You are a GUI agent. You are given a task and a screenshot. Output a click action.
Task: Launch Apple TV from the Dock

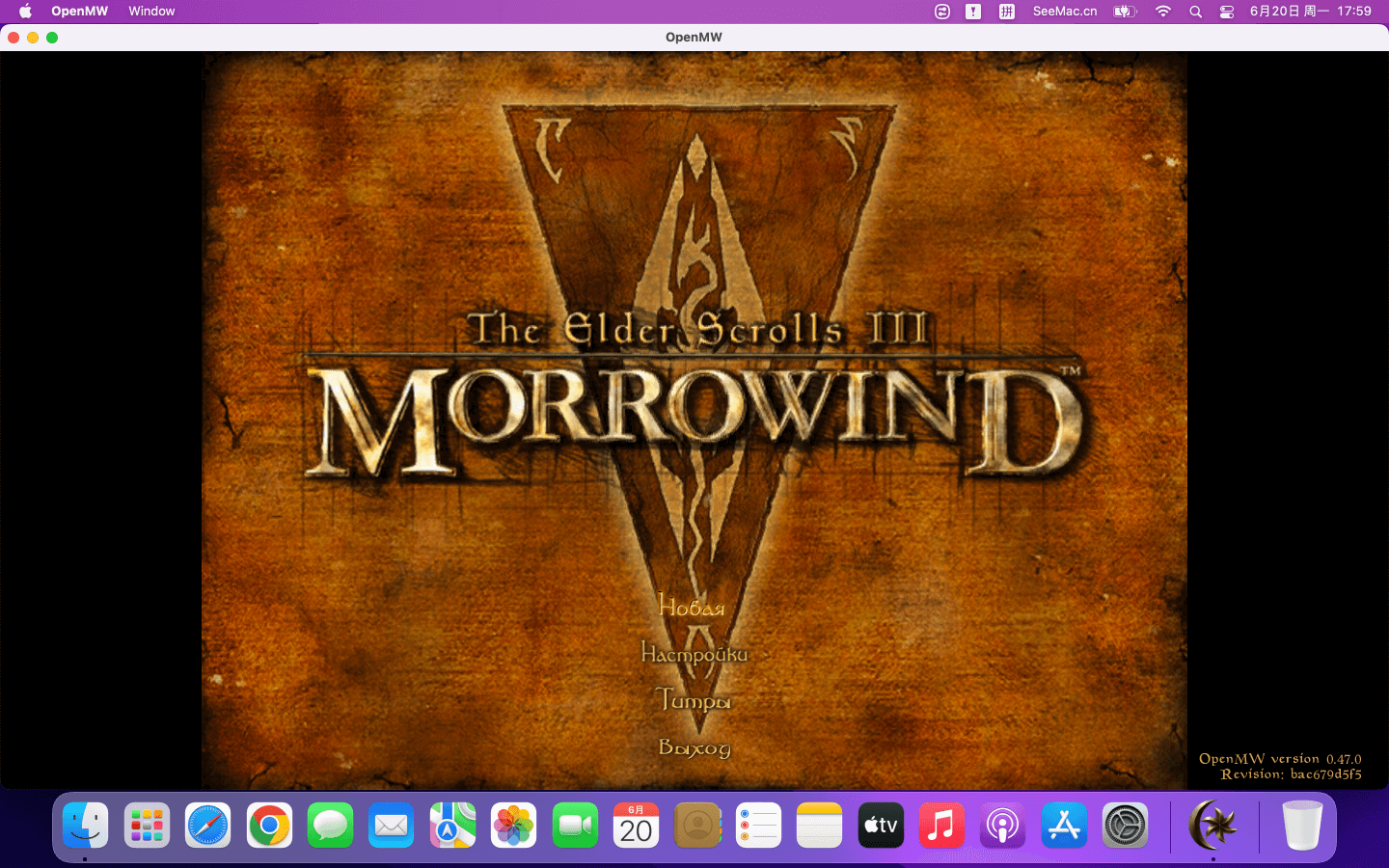881,826
